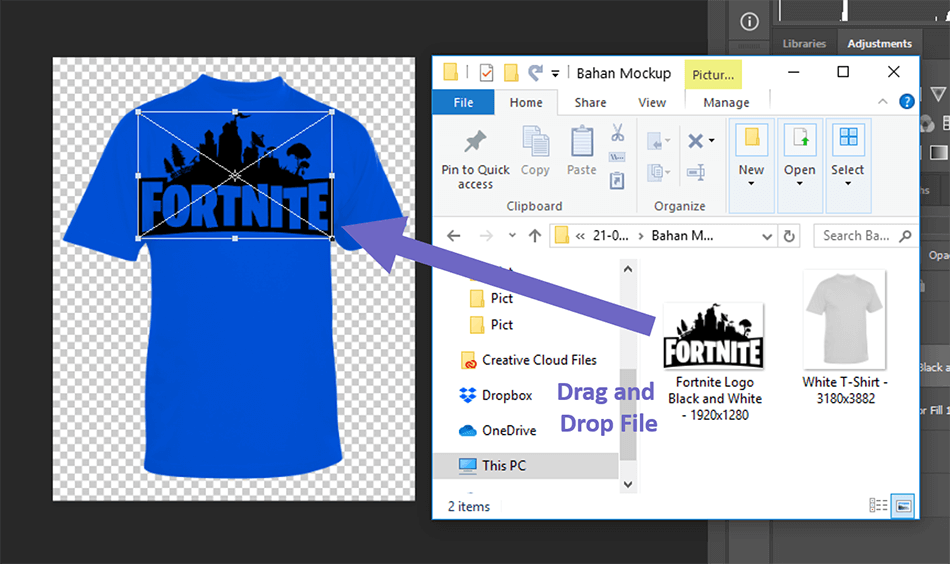950x564 pixels.
Task: Click the center reference point of transform
Action: point(235,176)
